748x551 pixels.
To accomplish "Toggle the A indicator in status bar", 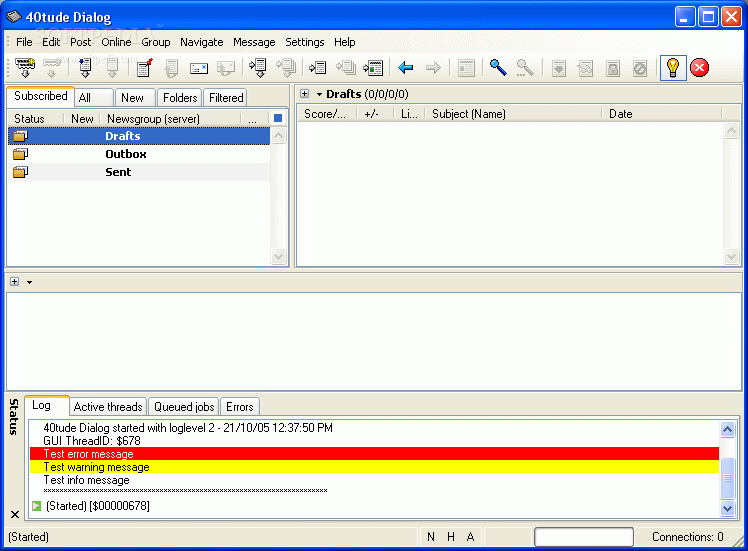I will click(x=470, y=537).
